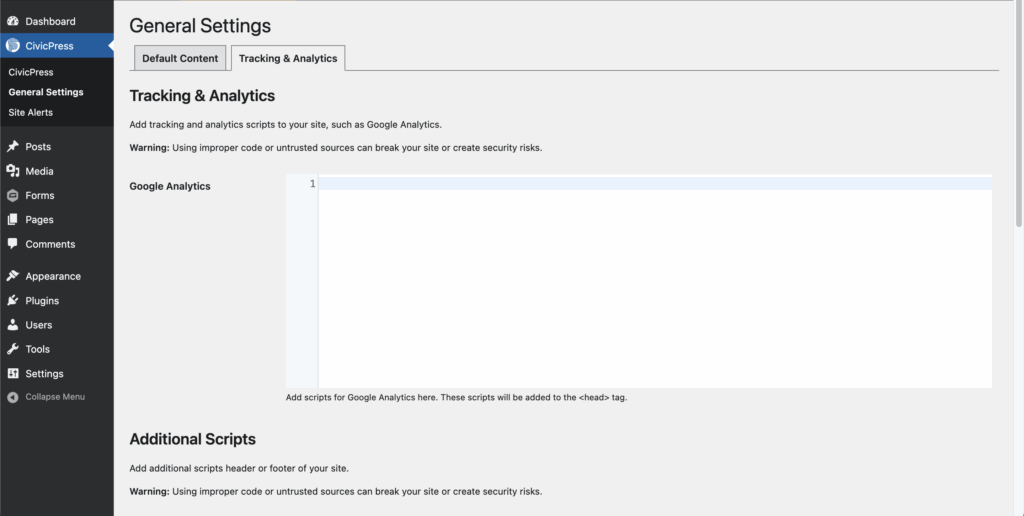Click the Forms icon in sidebar

click(12, 195)
